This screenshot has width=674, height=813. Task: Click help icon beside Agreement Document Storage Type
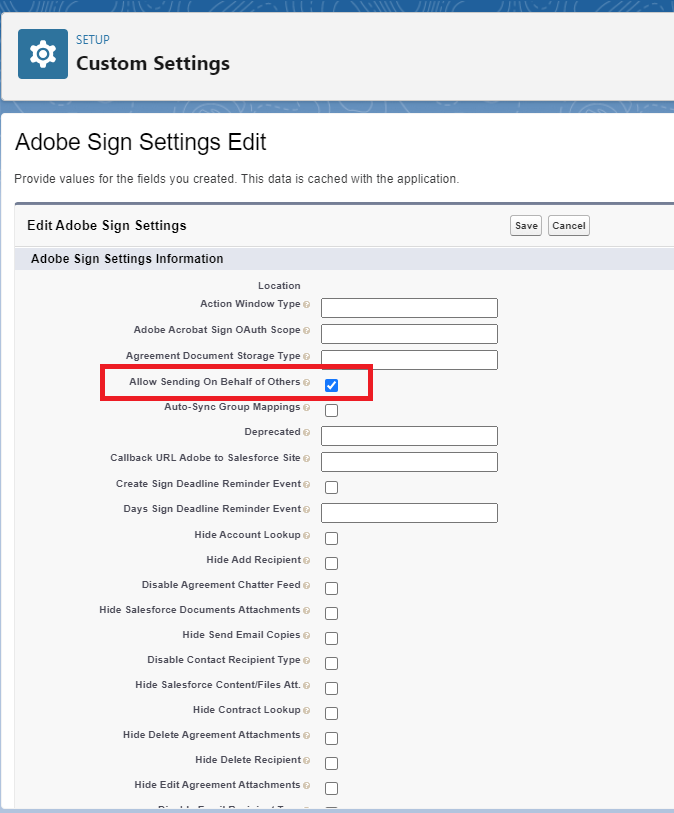[306, 356]
